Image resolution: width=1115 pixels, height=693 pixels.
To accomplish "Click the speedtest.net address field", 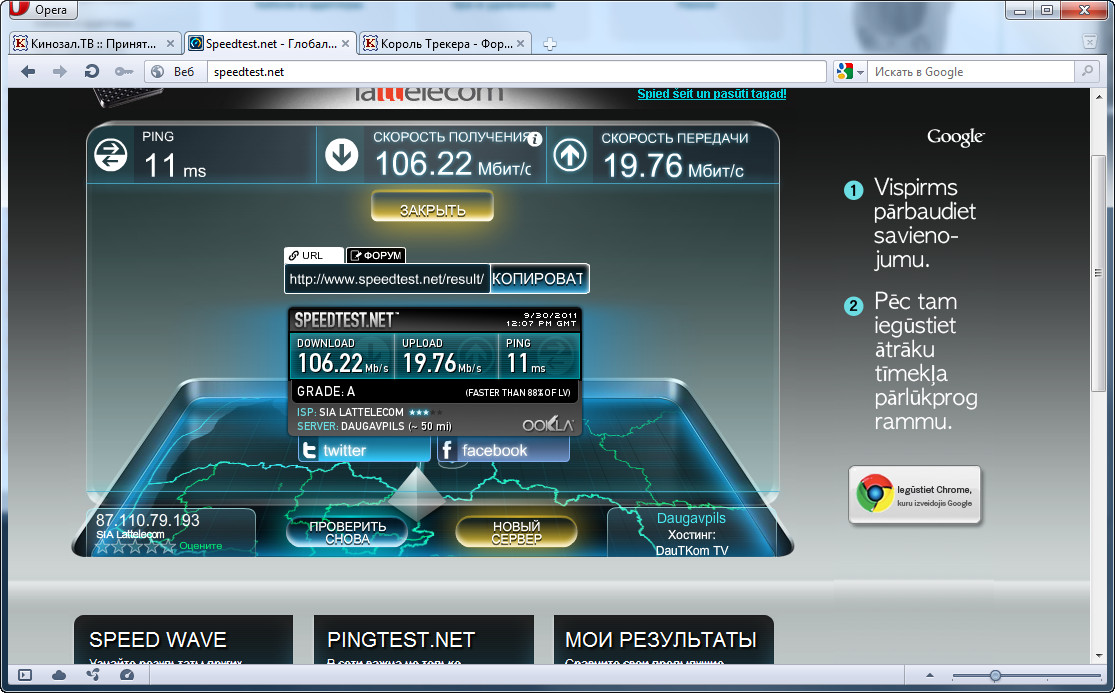I will pos(517,72).
